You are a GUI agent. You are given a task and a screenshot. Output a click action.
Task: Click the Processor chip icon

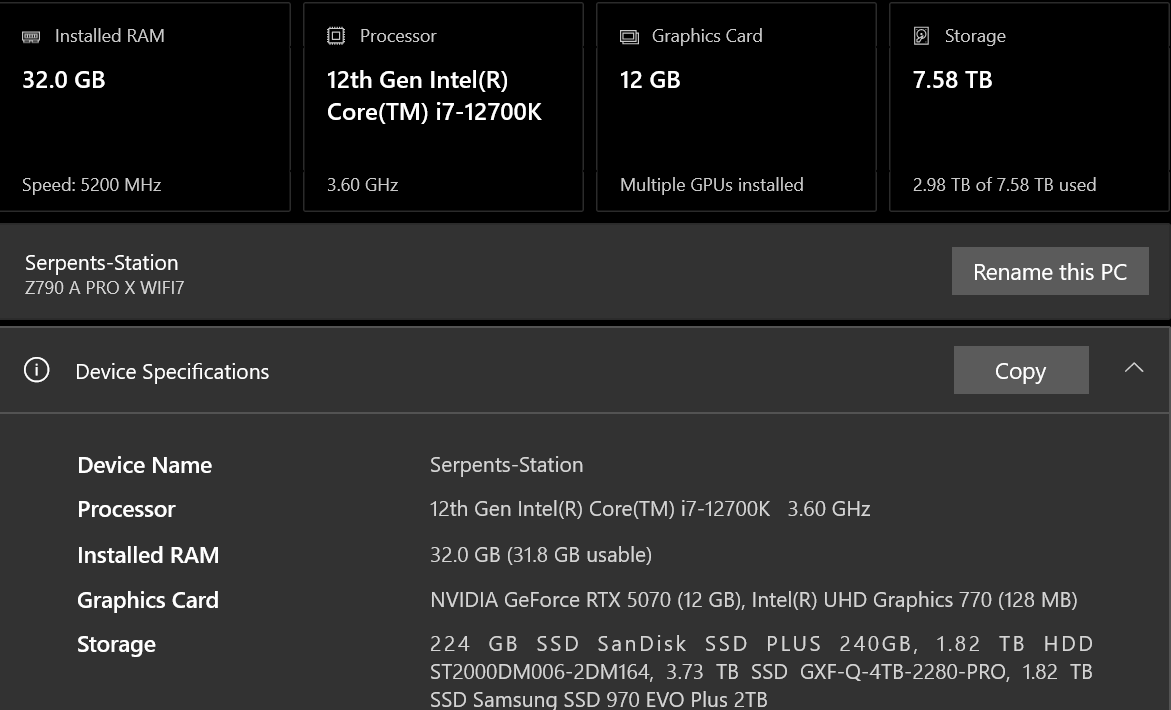pos(336,36)
